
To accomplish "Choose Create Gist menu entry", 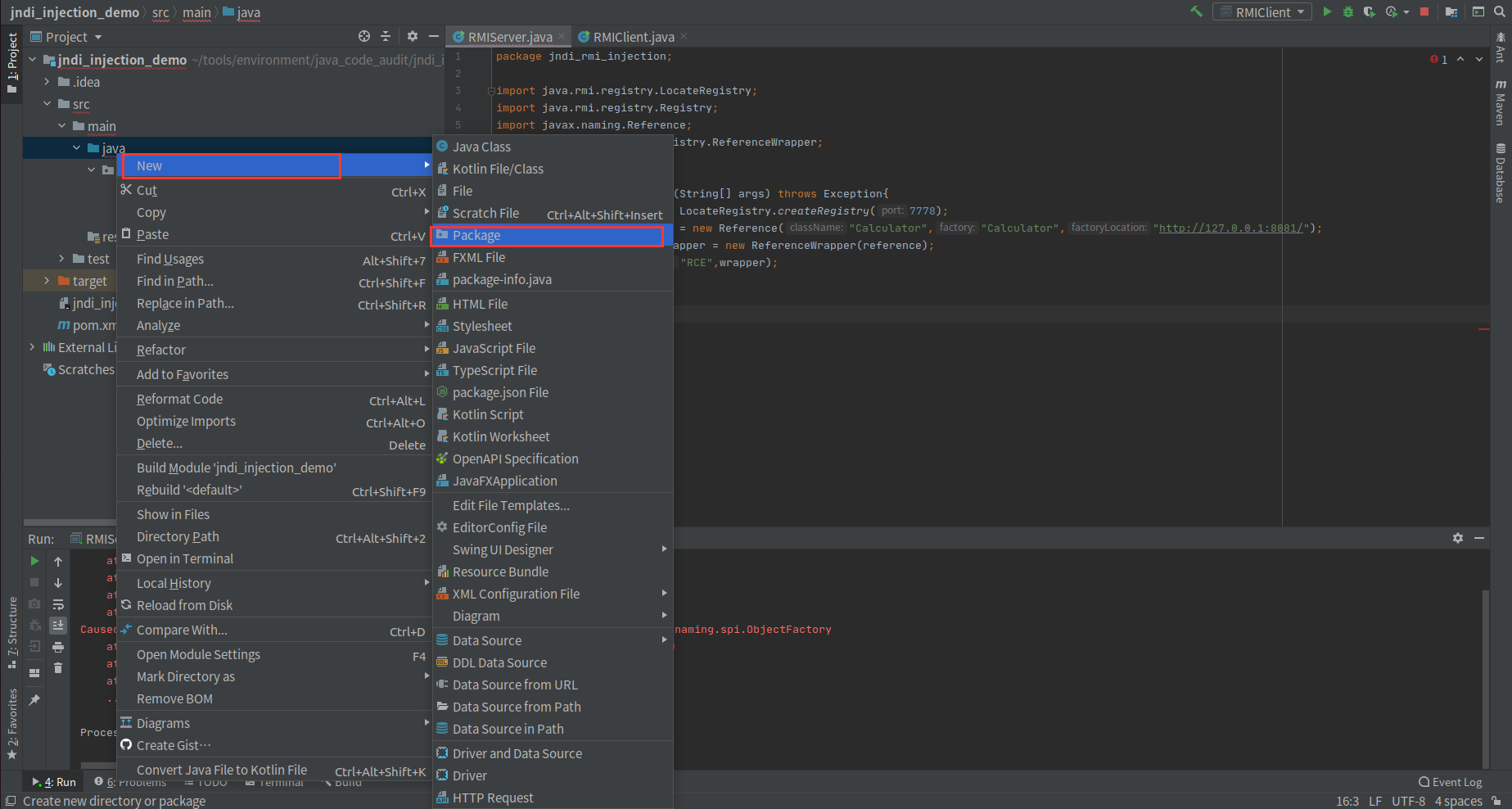I will pos(275,745).
